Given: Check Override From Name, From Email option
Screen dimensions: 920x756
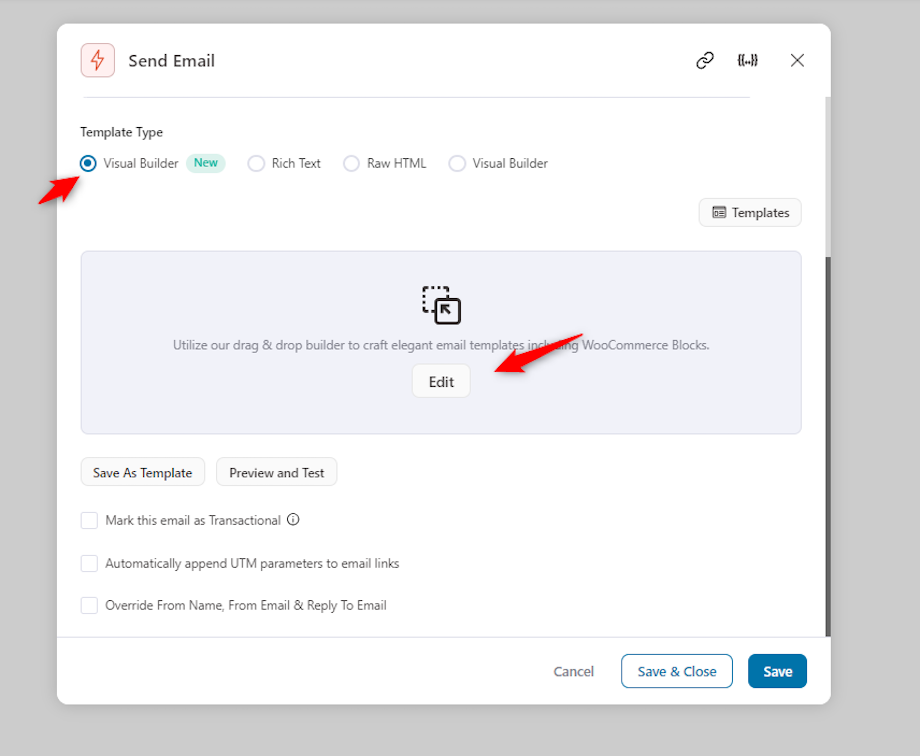Looking at the screenshot, I should [89, 605].
